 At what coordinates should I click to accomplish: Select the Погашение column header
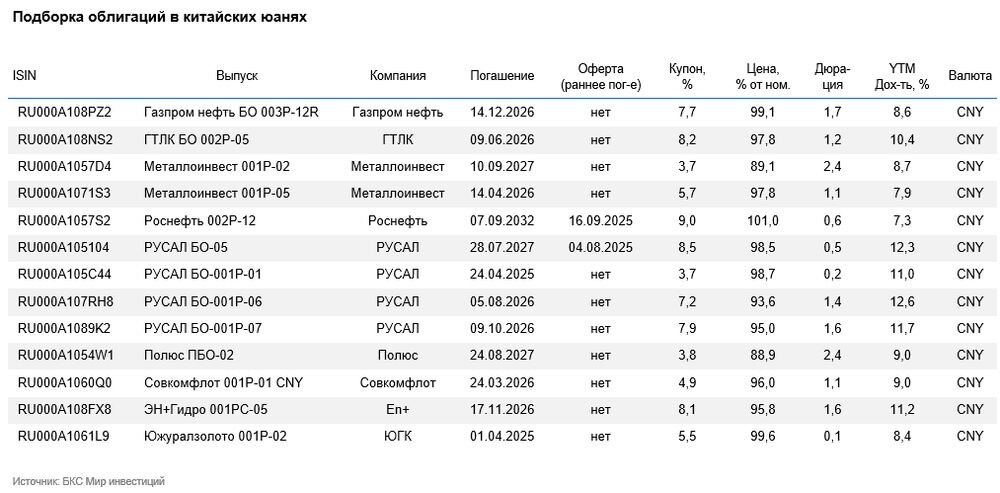point(502,76)
